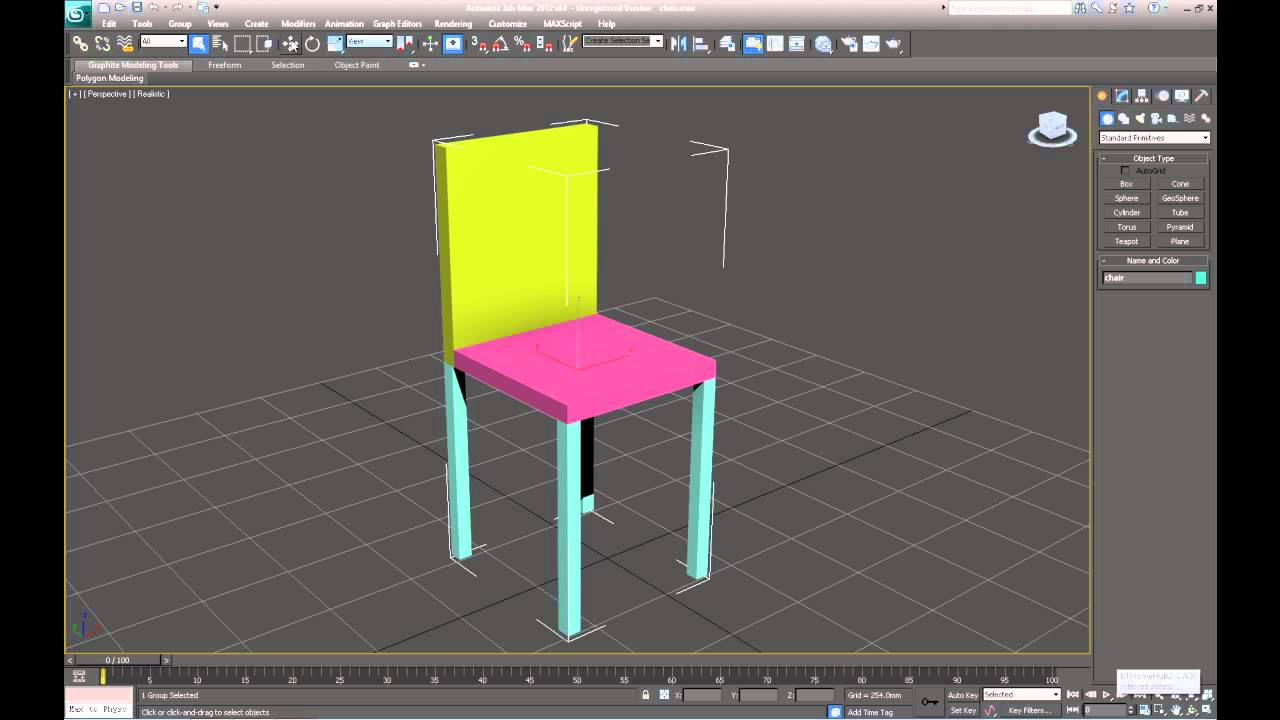The image size is (1280, 720).
Task: Click the Rectangular Selection Region tool
Action: pos(243,43)
